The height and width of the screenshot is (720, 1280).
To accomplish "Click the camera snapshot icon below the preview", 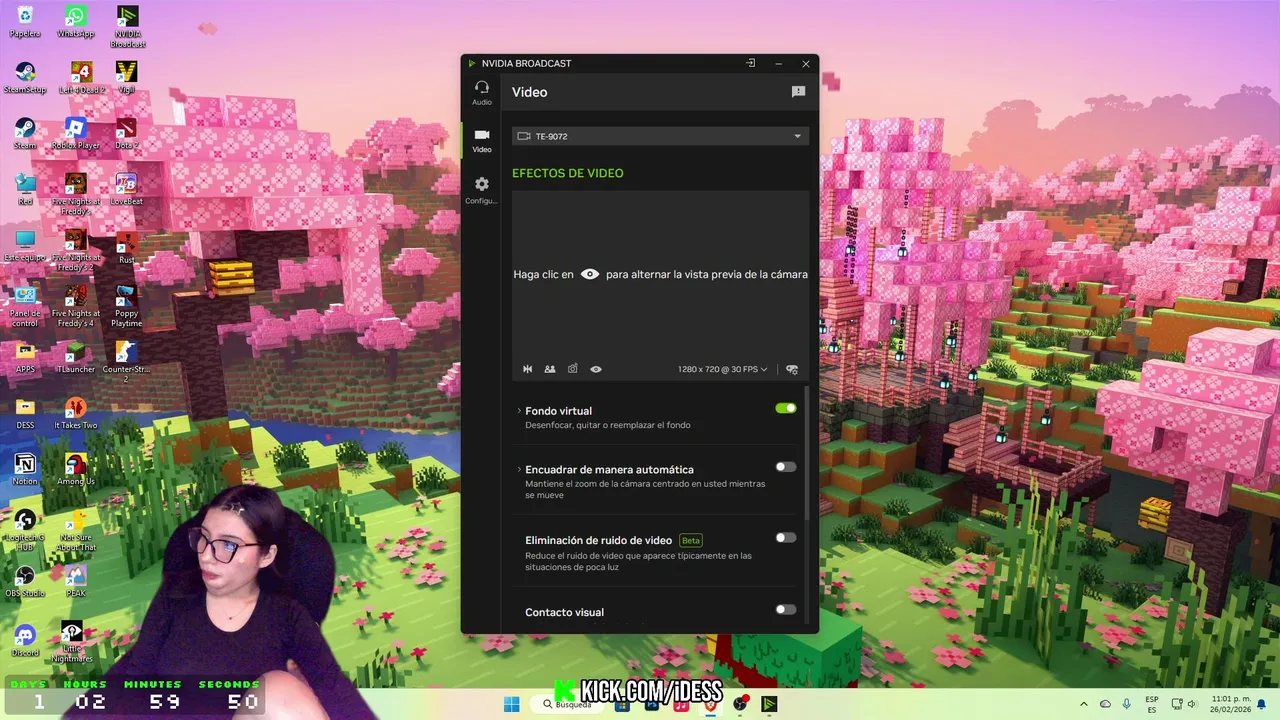I will pos(573,369).
